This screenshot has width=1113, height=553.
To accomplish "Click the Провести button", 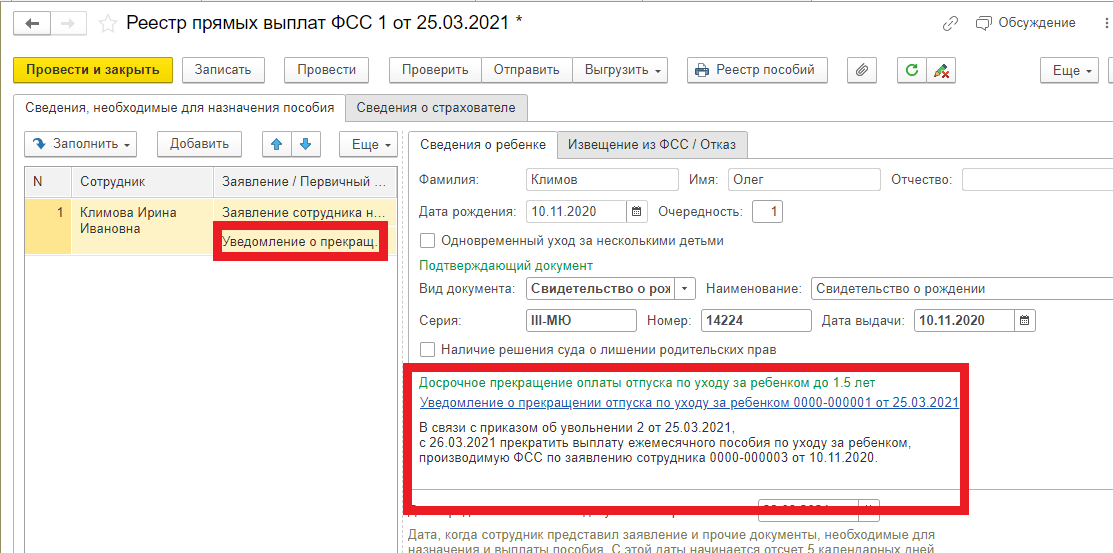I will (x=327, y=70).
